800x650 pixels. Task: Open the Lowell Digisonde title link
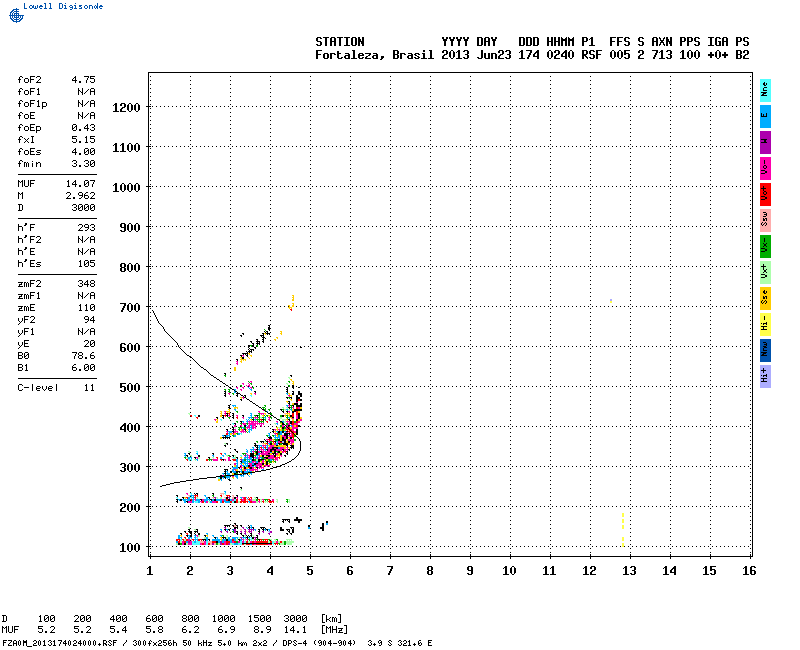[63, 6]
